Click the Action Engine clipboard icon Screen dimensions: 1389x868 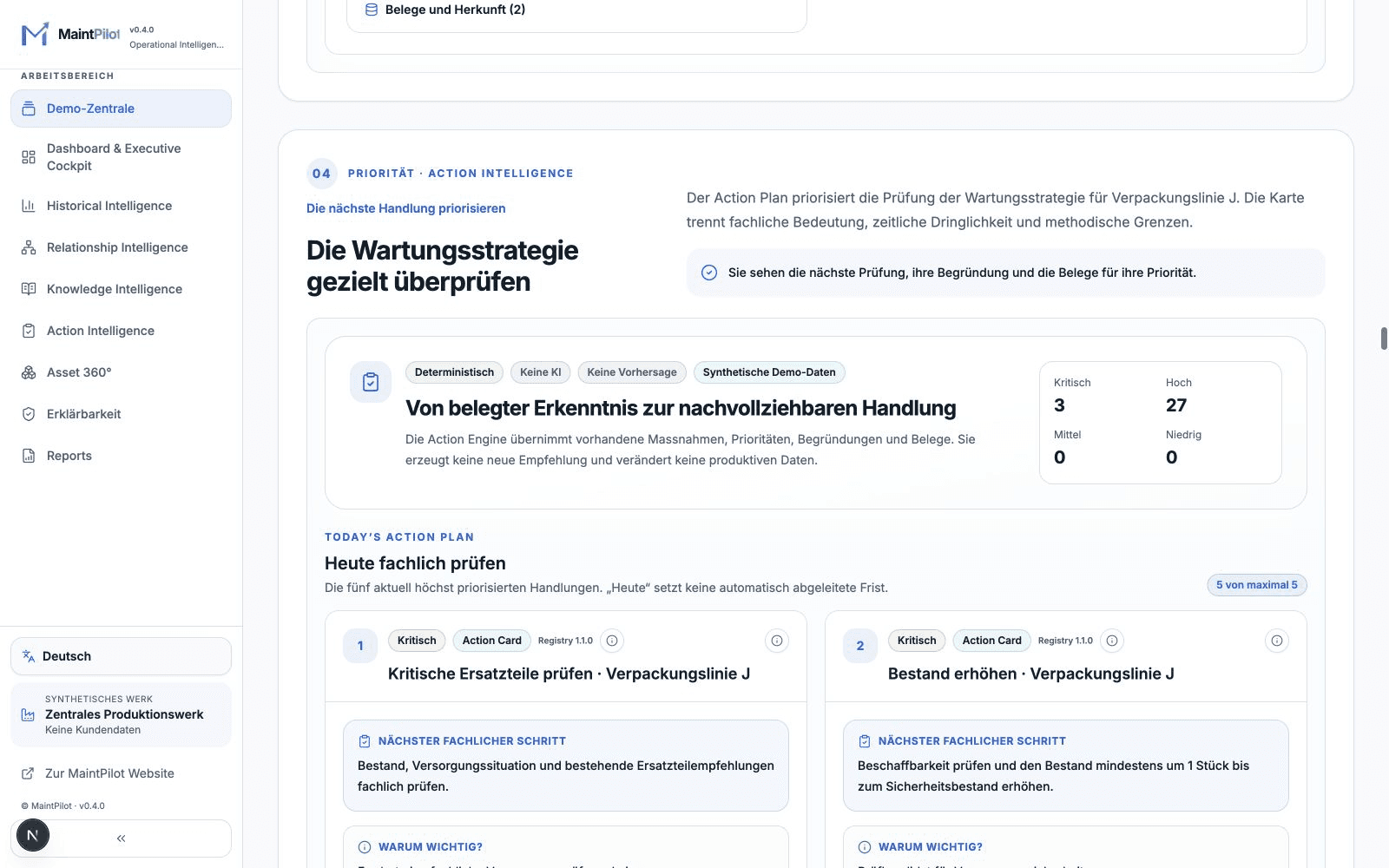click(371, 382)
